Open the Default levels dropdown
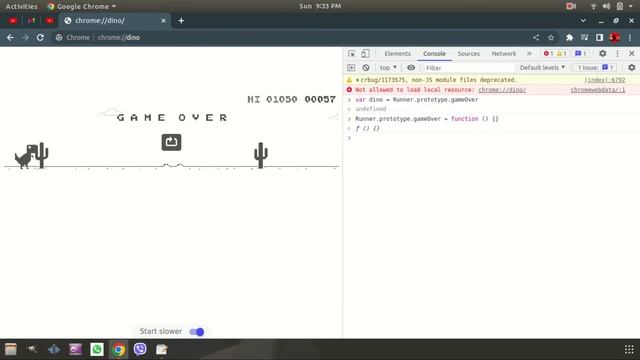 tap(542, 68)
